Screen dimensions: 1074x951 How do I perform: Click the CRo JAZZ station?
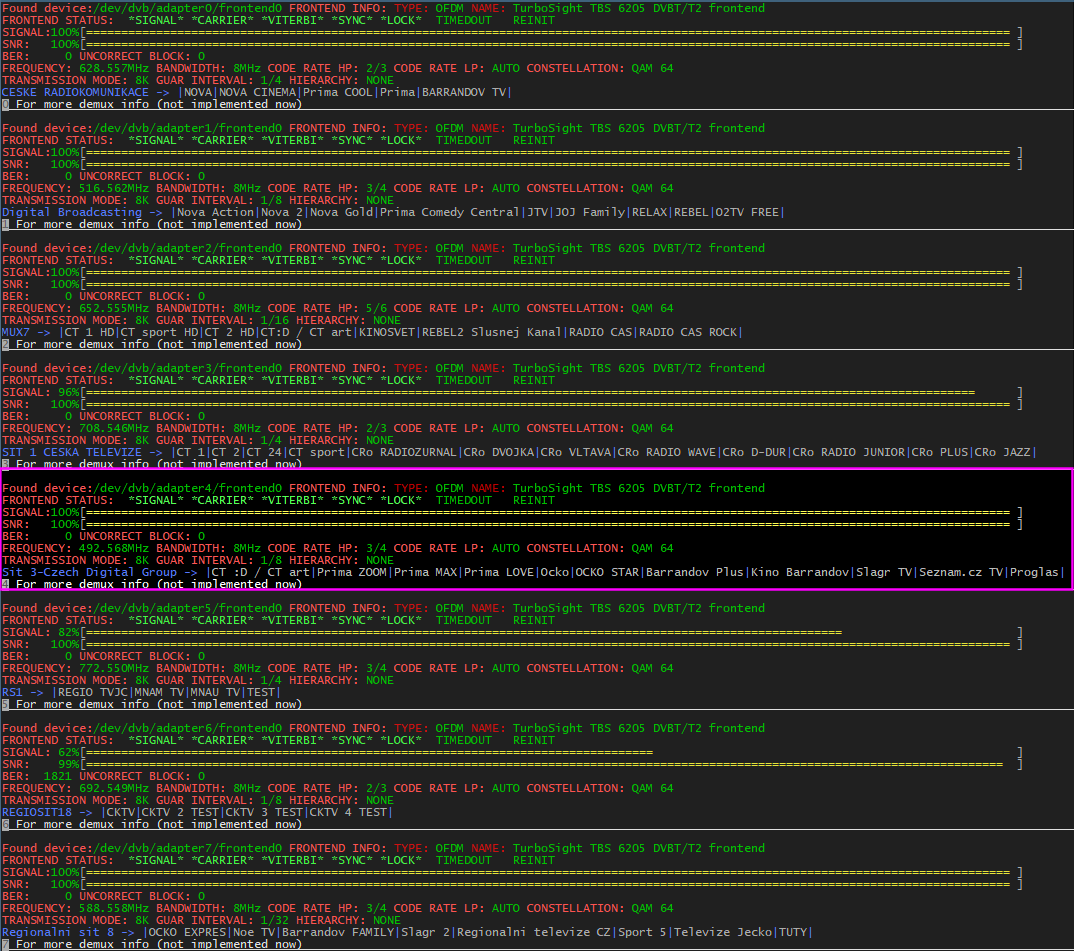[1003, 452]
